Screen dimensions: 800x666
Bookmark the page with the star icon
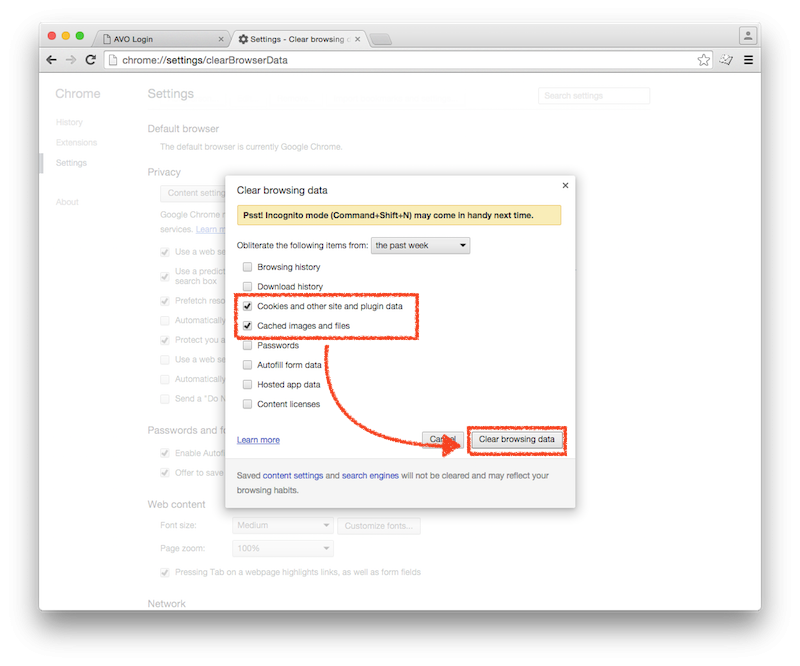(703, 59)
